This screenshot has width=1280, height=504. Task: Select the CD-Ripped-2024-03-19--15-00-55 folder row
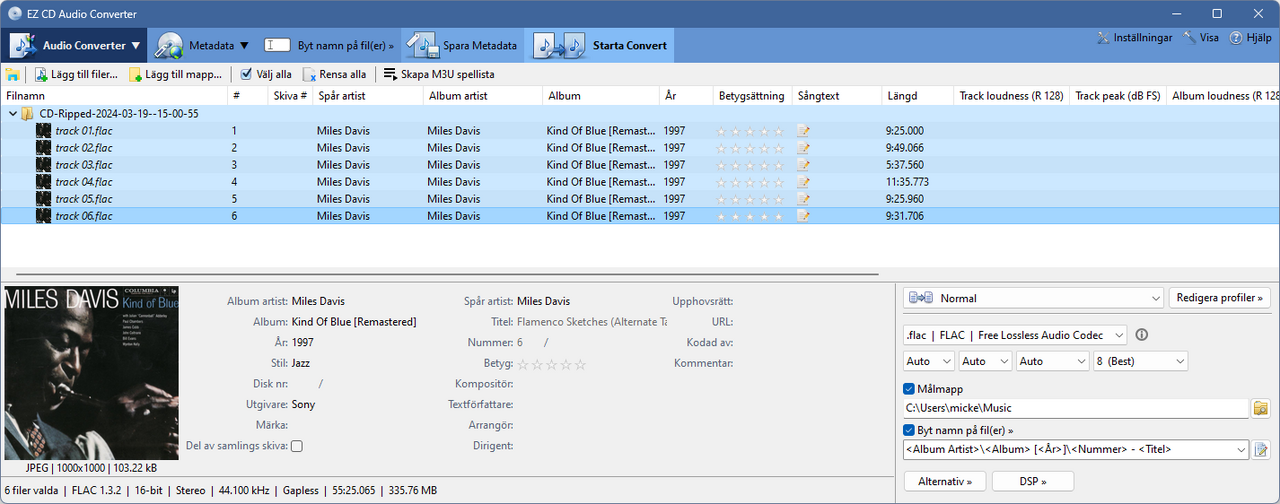click(640, 114)
